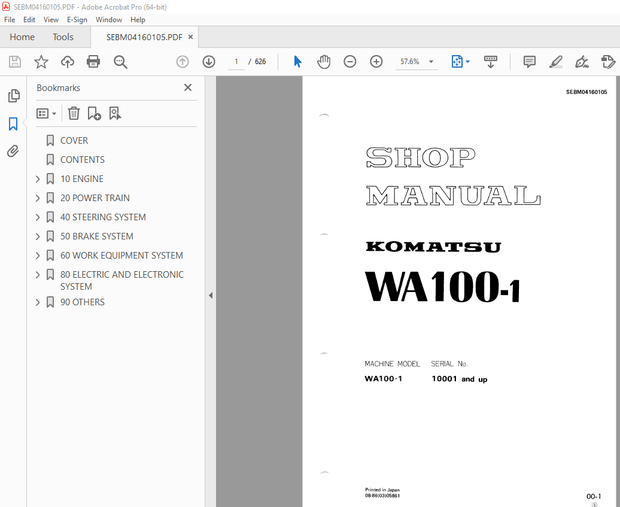This screenshot has height=507, width=620.
Task: Select the Highlight text pen
Action: click(x=556, y=62)
